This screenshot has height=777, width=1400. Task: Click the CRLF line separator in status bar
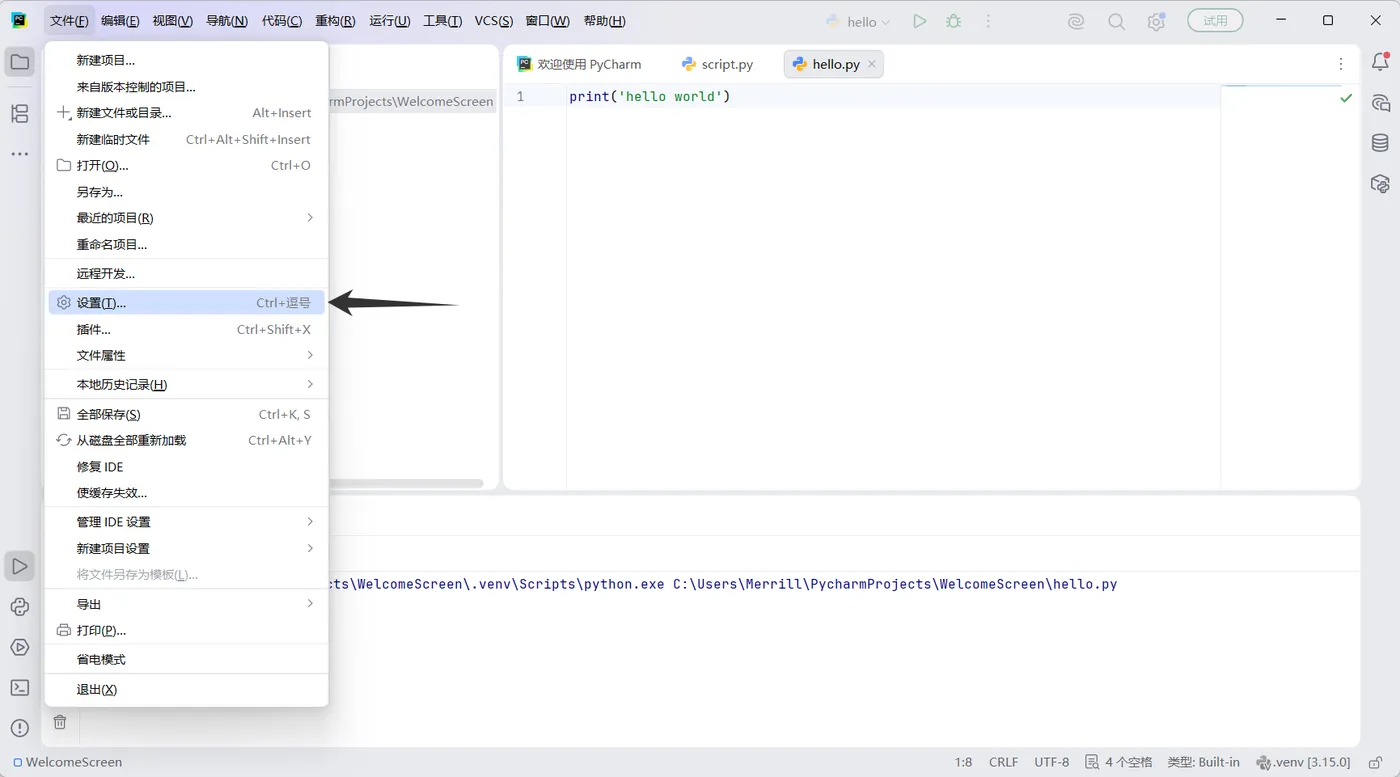1004,762
